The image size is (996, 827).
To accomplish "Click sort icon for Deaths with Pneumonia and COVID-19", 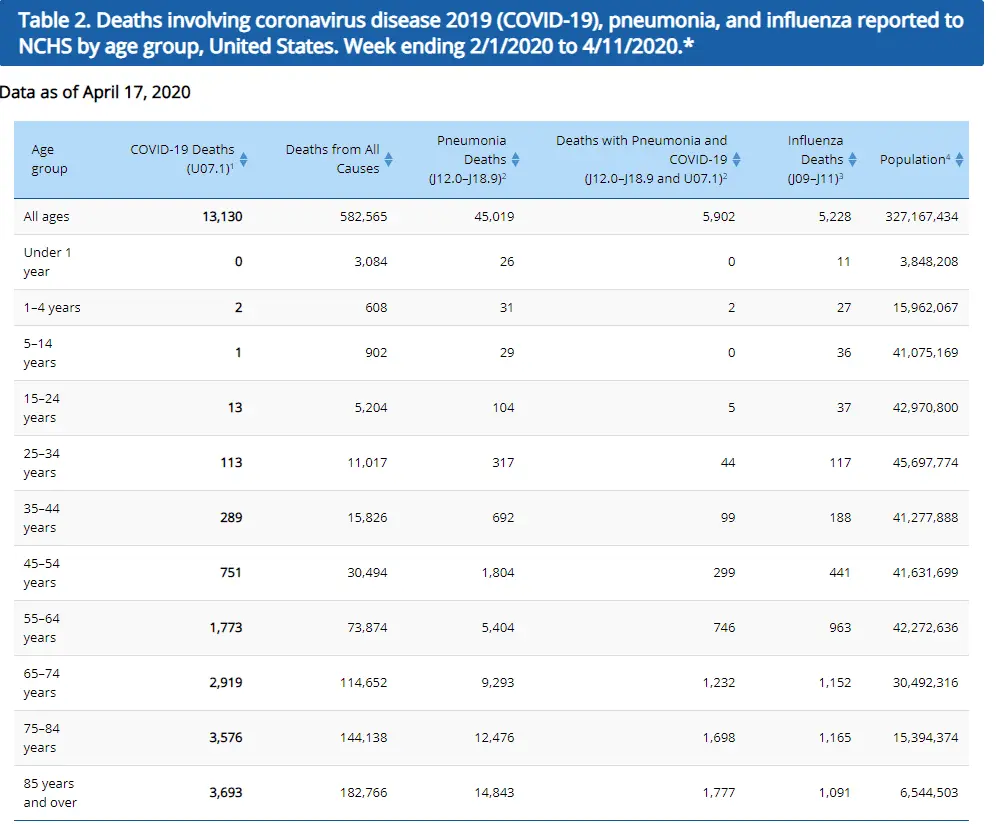I will [737, 159].
